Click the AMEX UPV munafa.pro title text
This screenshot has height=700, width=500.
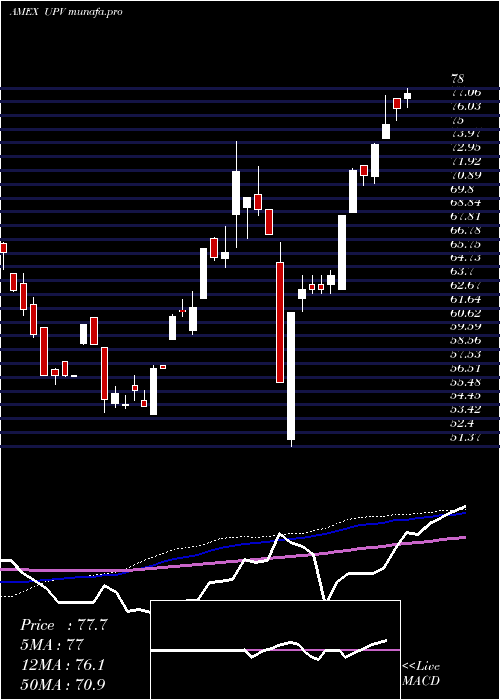click(66, 12)
